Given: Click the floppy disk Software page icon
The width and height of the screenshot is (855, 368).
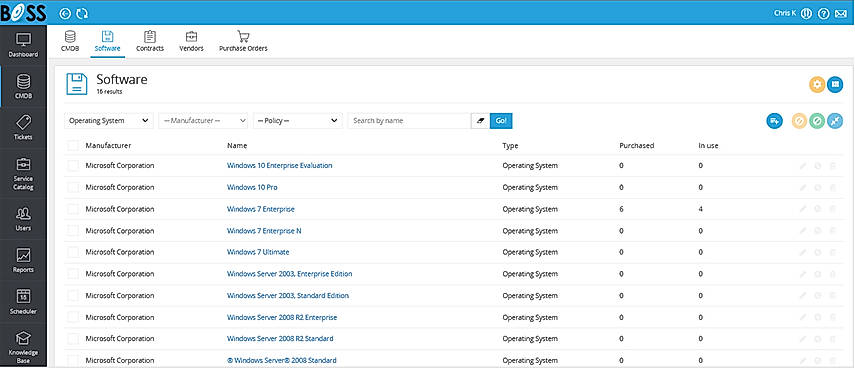Looking at the screenshot, I should [77, 84].
